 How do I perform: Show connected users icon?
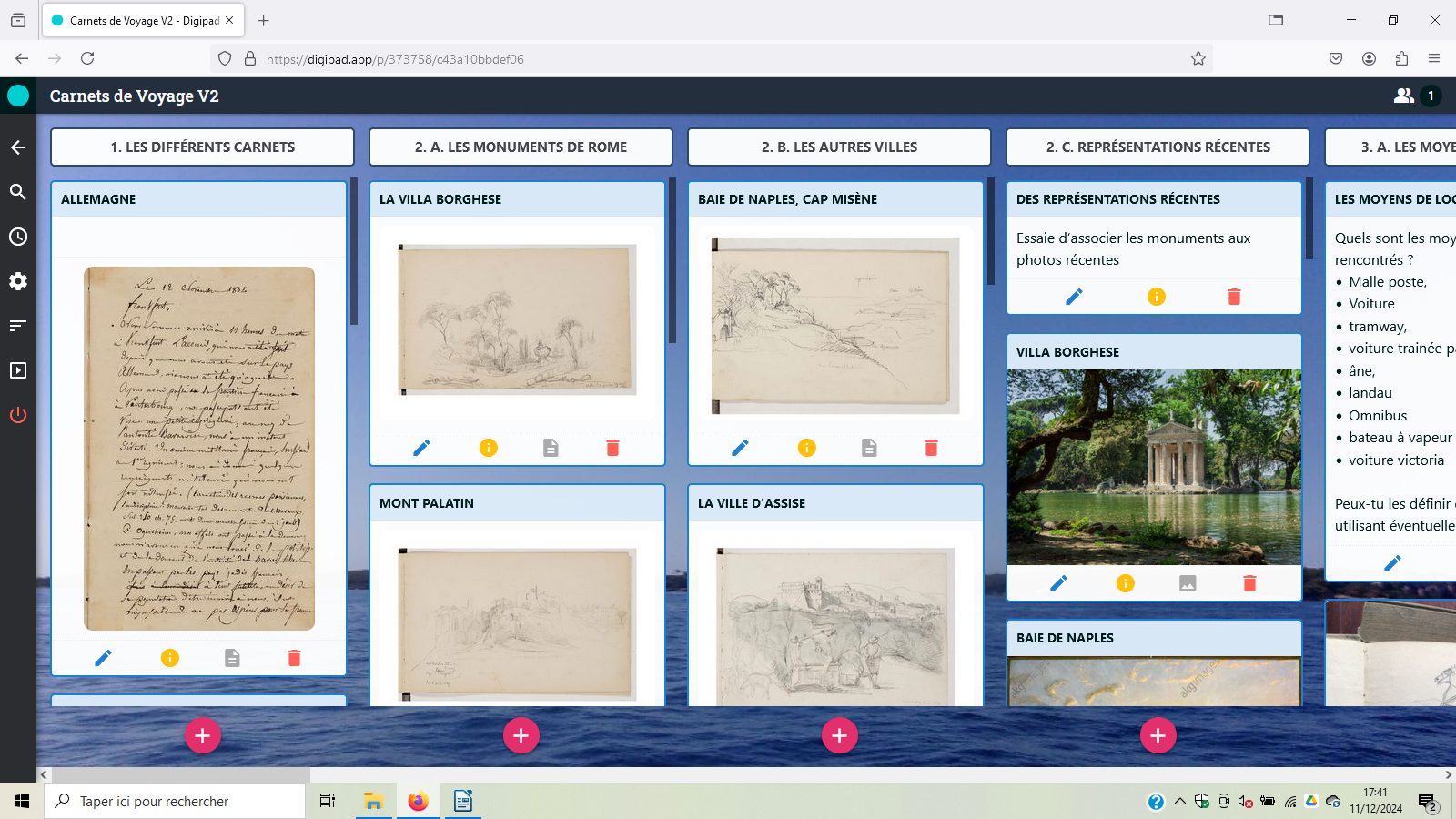tap(1404, 96)
